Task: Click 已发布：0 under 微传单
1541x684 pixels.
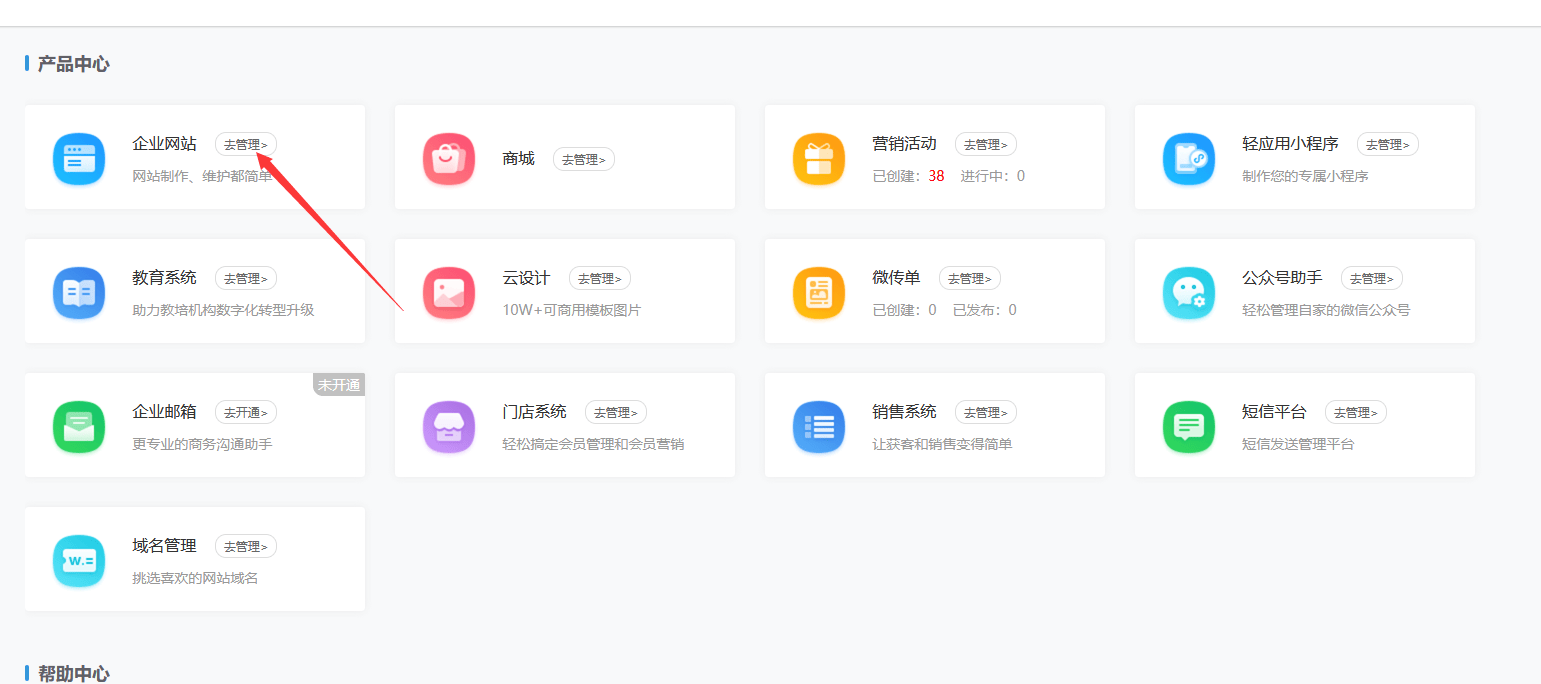Action: (985, 310)
